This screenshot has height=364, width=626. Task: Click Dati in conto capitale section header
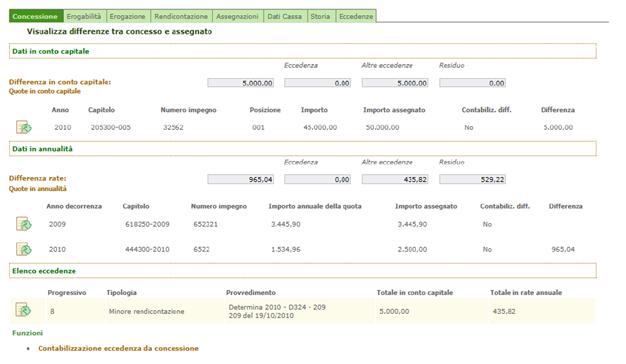pos(303,51)
